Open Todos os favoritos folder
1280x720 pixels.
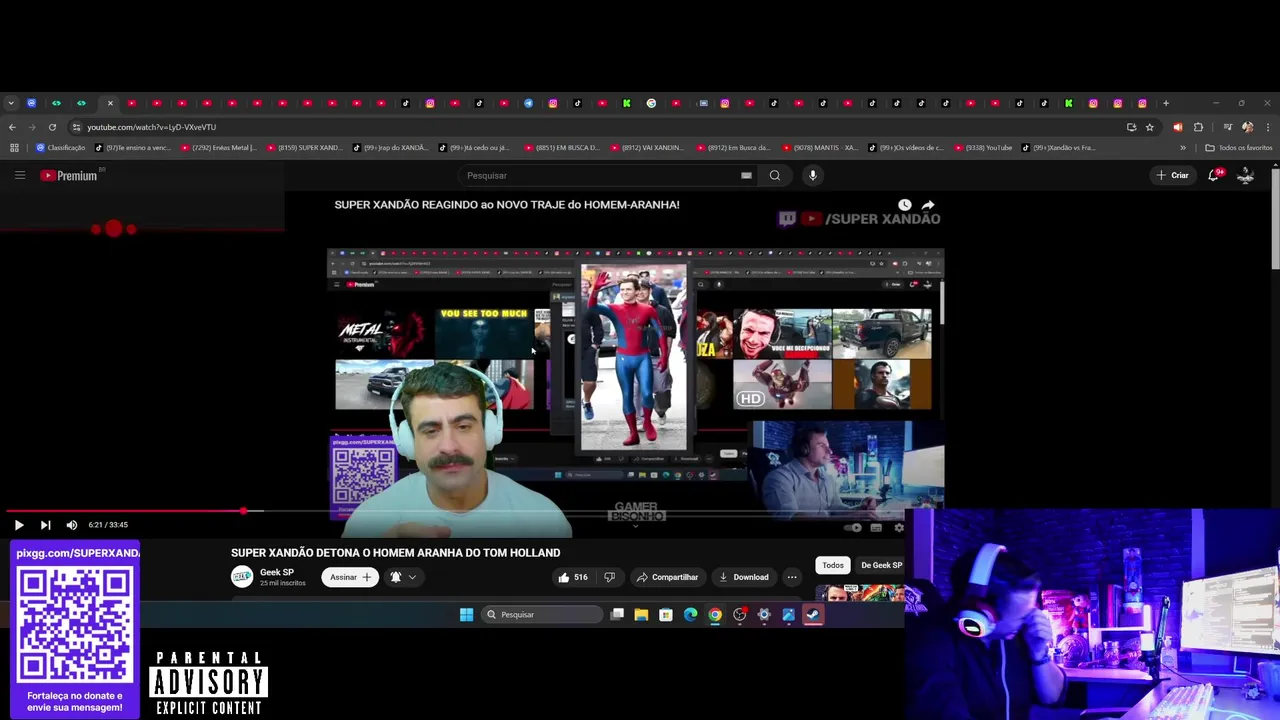click(1239, 148)
